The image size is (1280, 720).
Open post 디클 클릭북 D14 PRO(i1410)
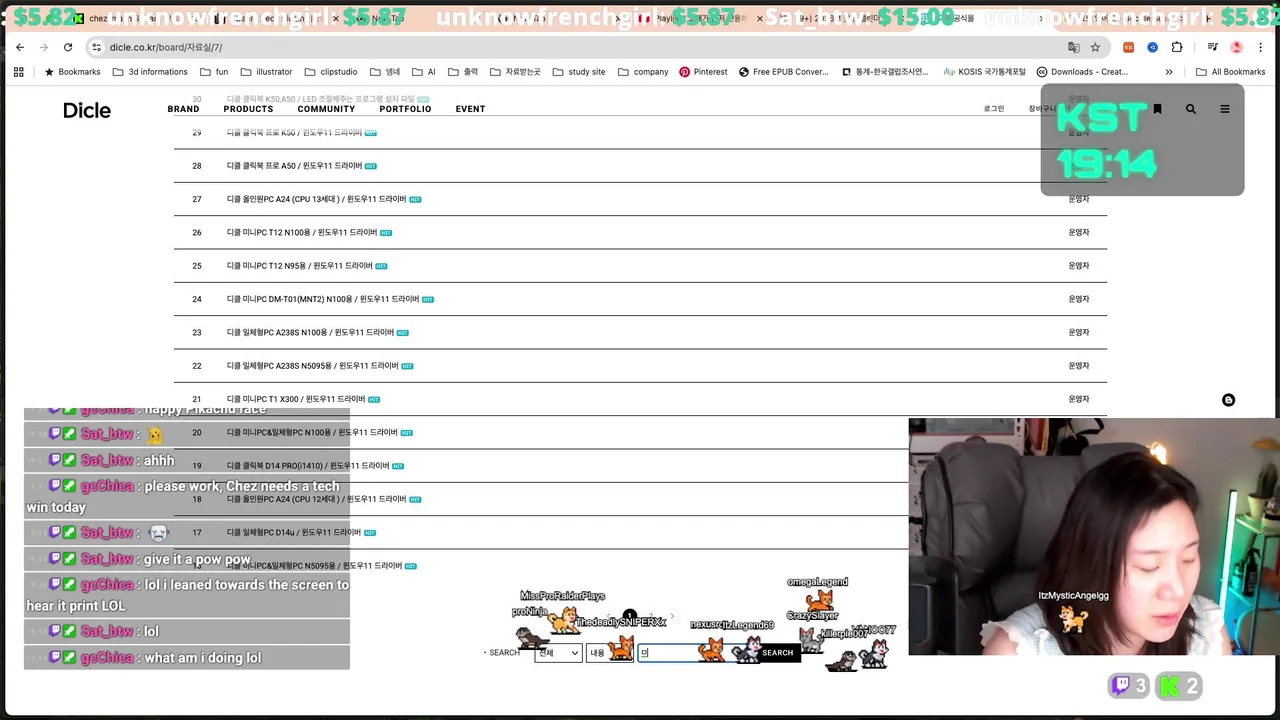coord(308,466)
